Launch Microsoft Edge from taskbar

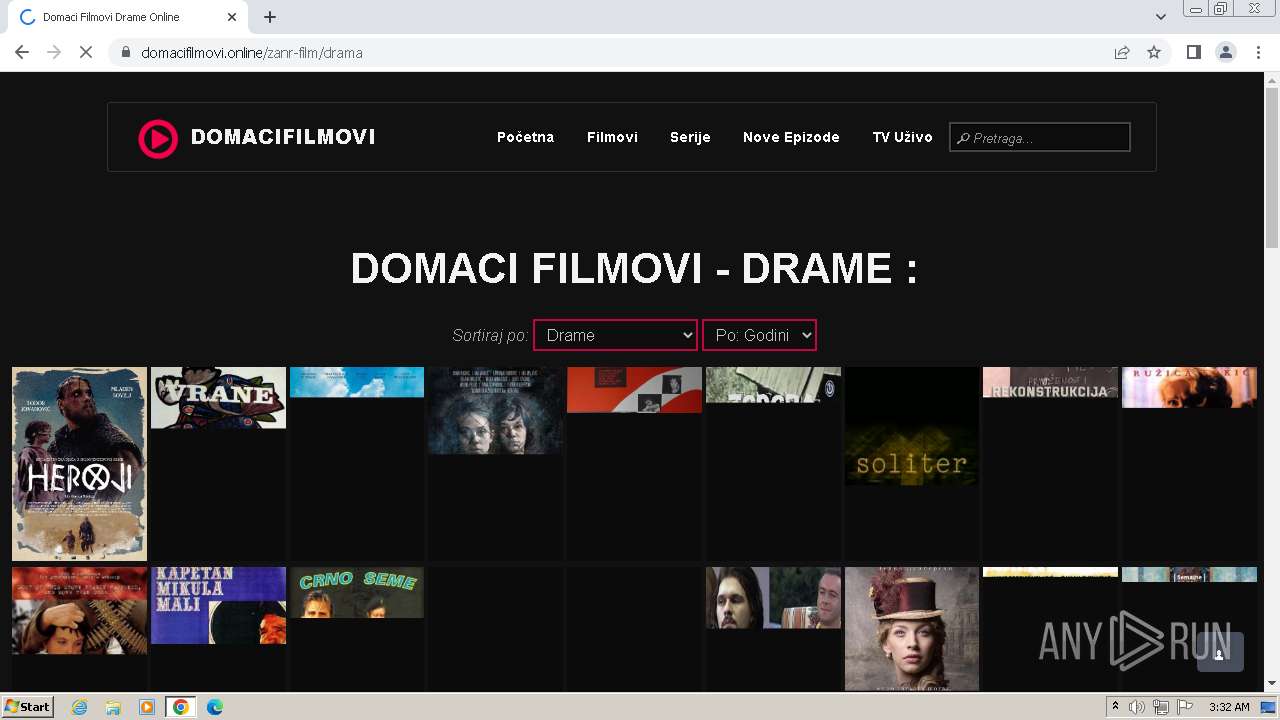coord(215,707)
